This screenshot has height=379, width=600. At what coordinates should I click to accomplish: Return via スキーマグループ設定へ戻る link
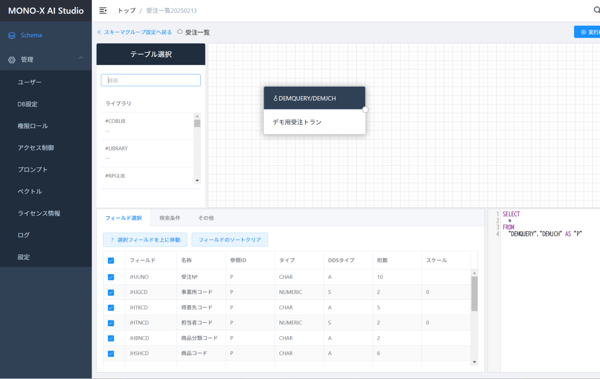pyautogui.click(x=134, y=32)
